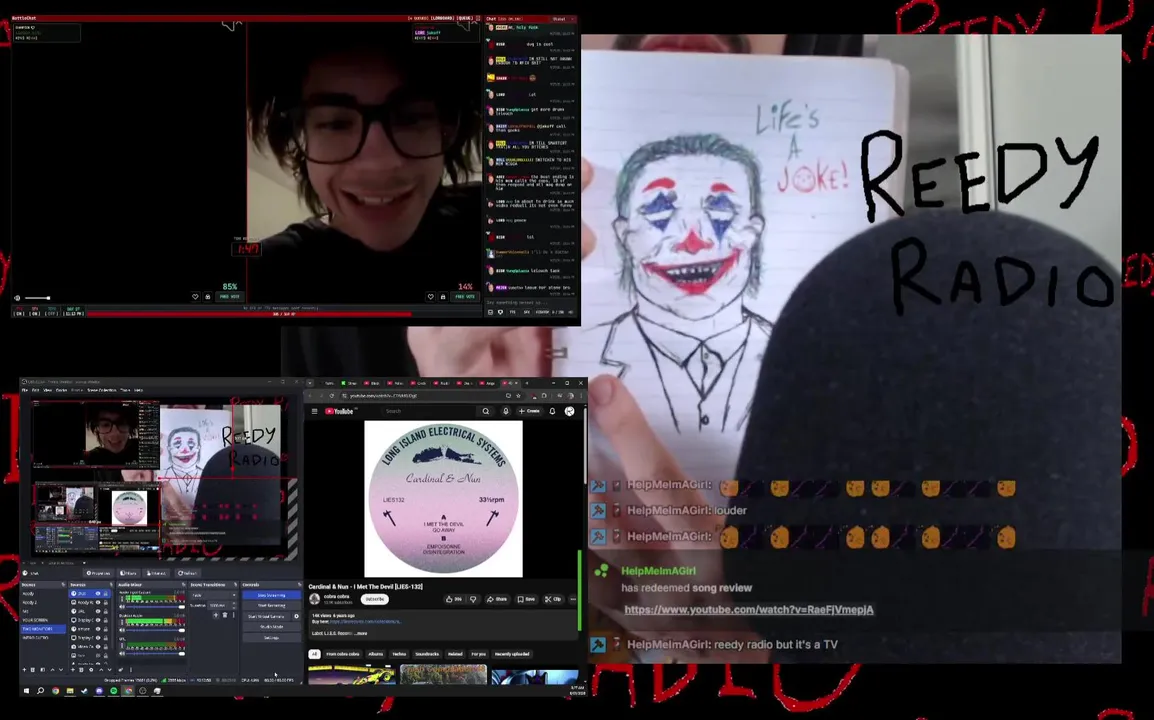1154x720 pixels.
Task: Expand description with ...more link
Action: (x=361, y=633)
